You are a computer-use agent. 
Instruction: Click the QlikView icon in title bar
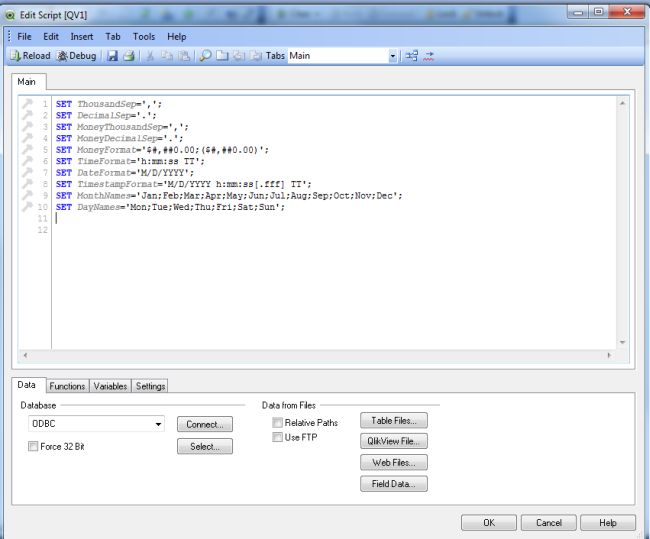(10, 15)
